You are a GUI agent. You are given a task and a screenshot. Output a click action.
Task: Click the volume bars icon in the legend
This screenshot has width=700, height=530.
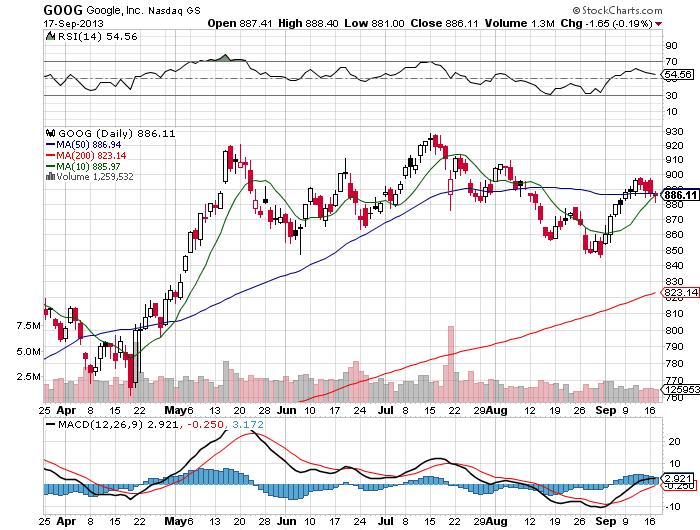pyautogui.click(x=50, y=176)
